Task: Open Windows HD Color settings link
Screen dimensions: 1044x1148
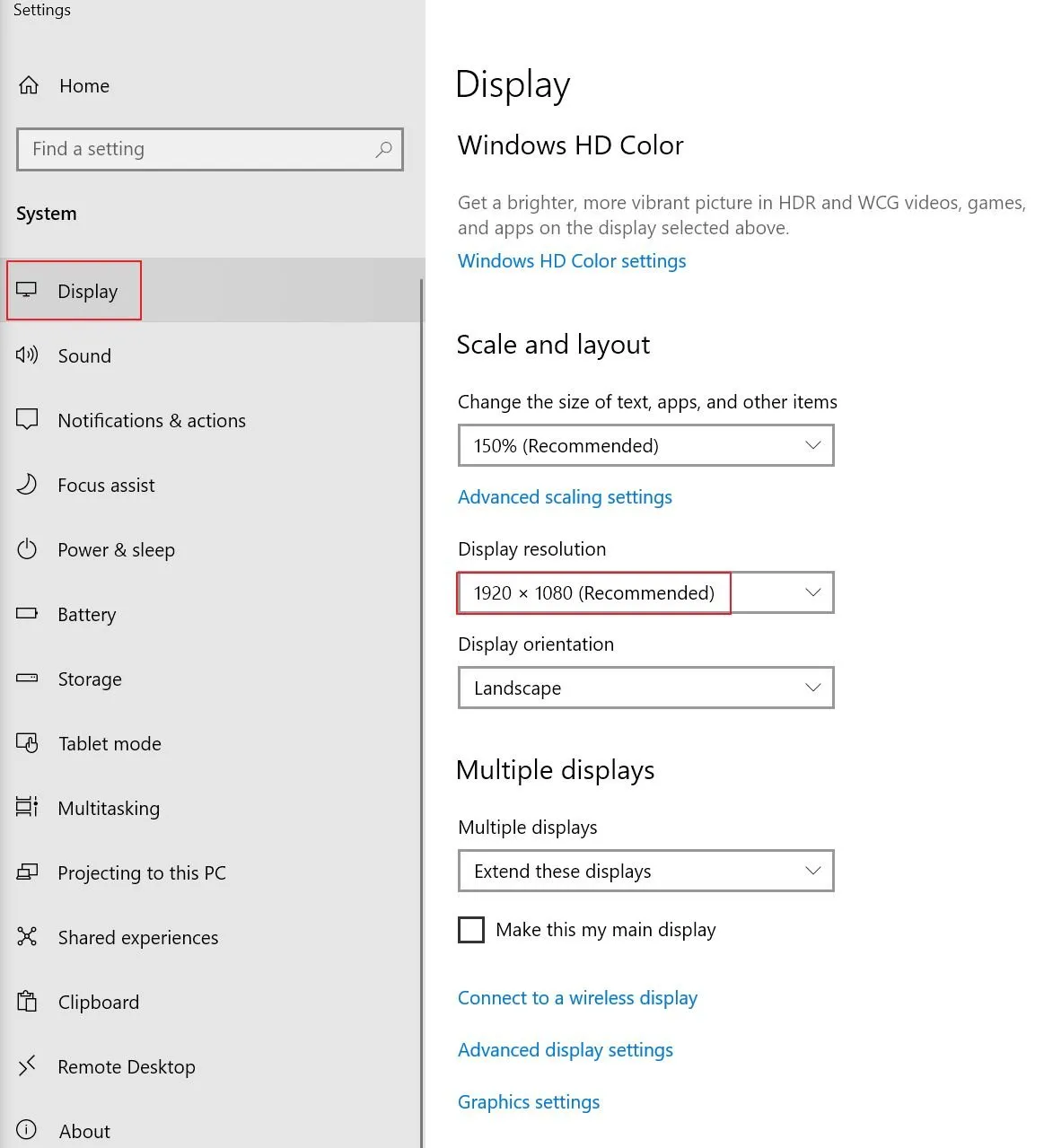Action: [572, 261]
